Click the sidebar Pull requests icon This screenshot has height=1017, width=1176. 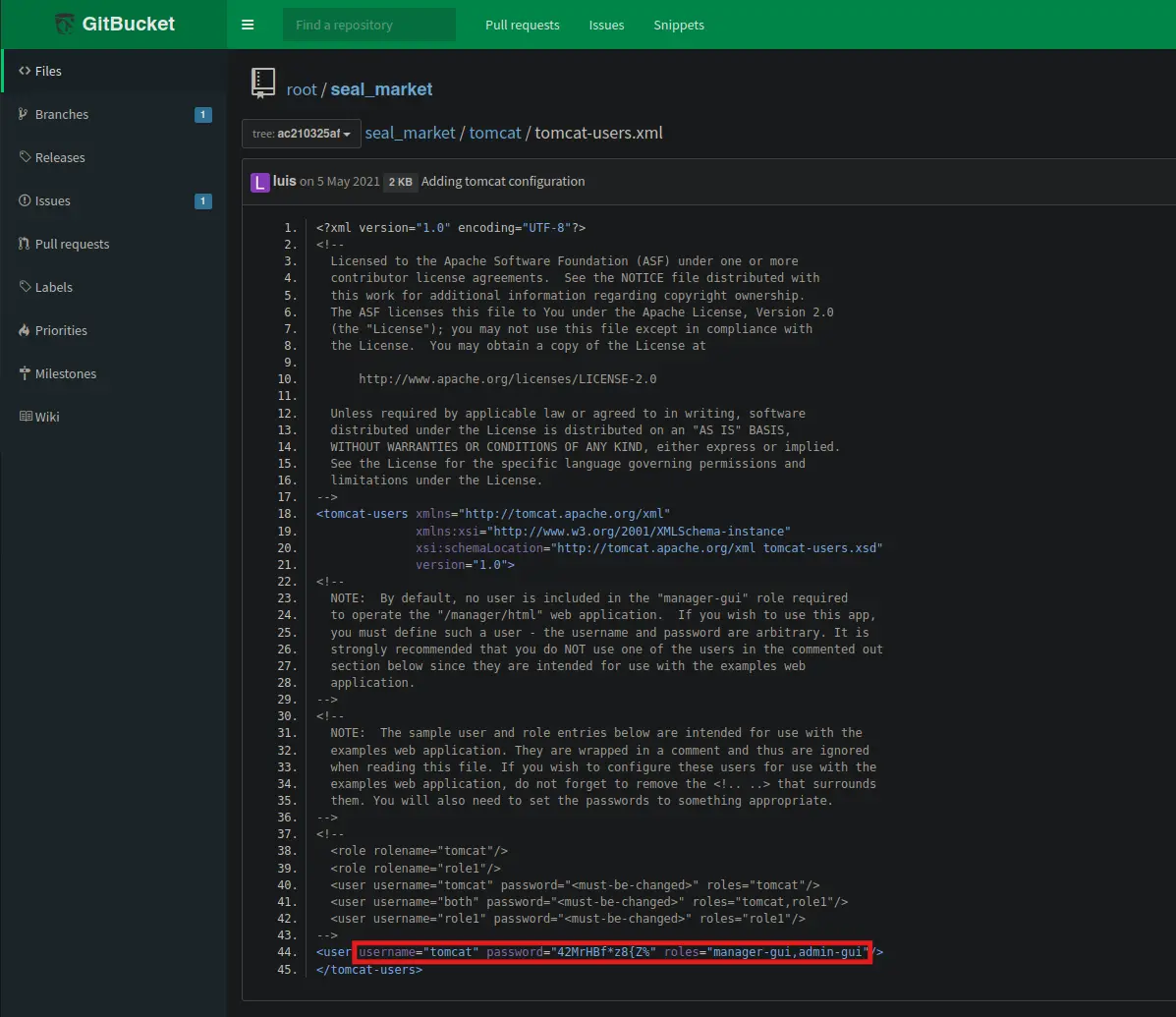(x=24, y=244)
